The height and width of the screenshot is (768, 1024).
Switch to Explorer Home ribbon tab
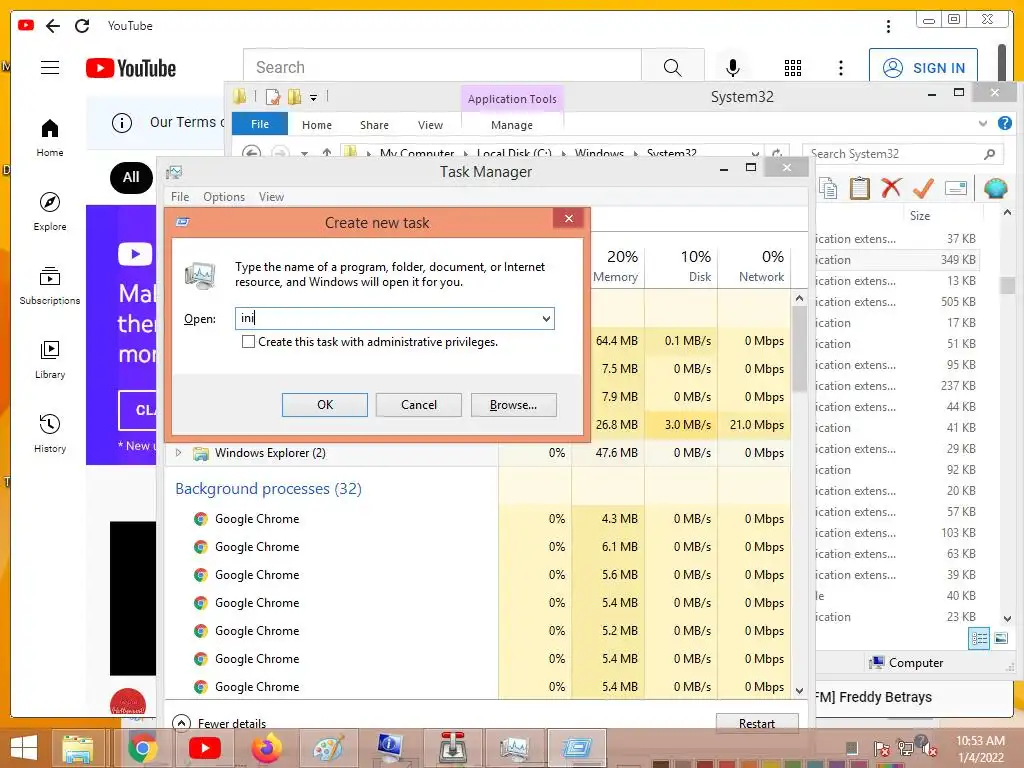click(x=317, y=125)
